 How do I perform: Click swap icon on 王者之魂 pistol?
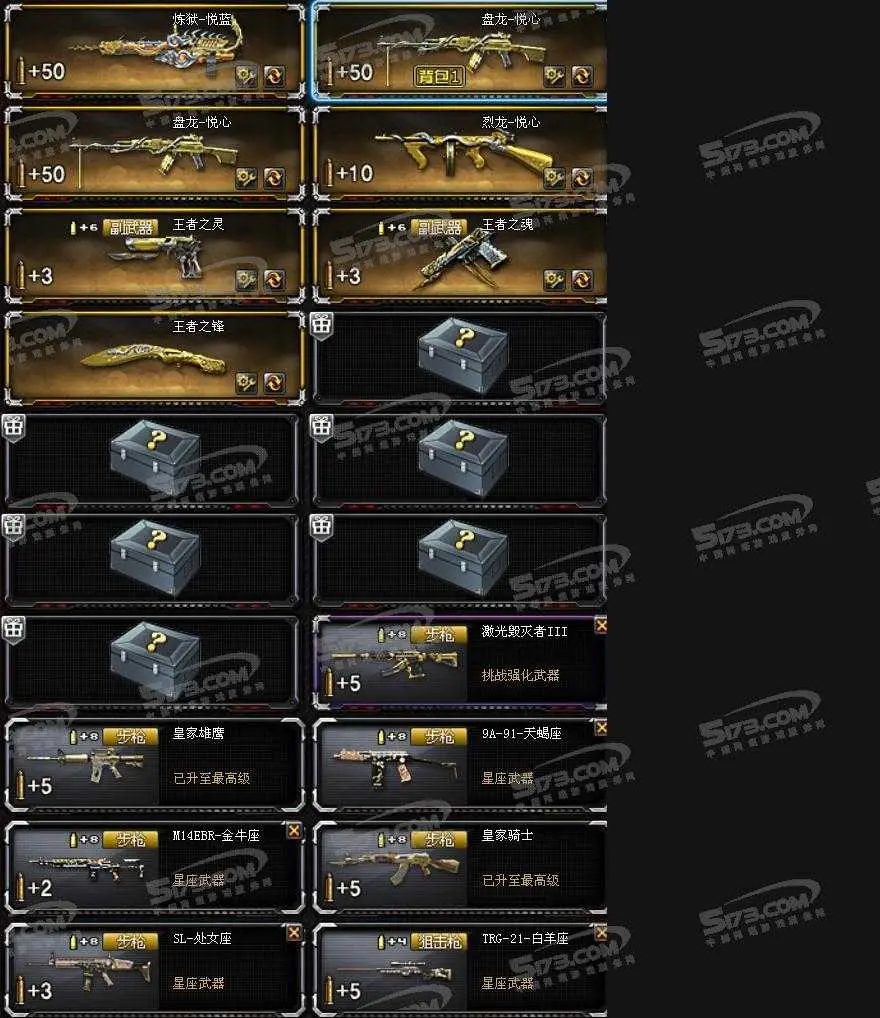coord(582,280)
